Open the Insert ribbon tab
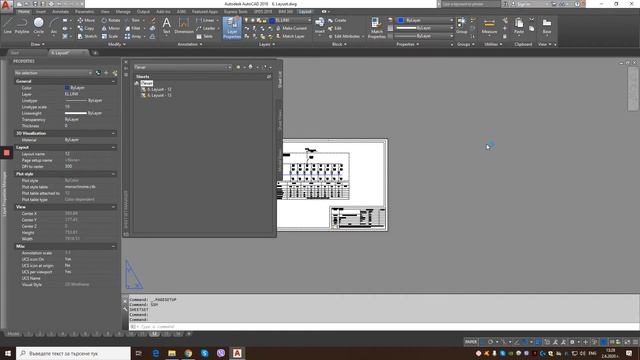Viewport: 640px width, 360px height. point(41,11)
